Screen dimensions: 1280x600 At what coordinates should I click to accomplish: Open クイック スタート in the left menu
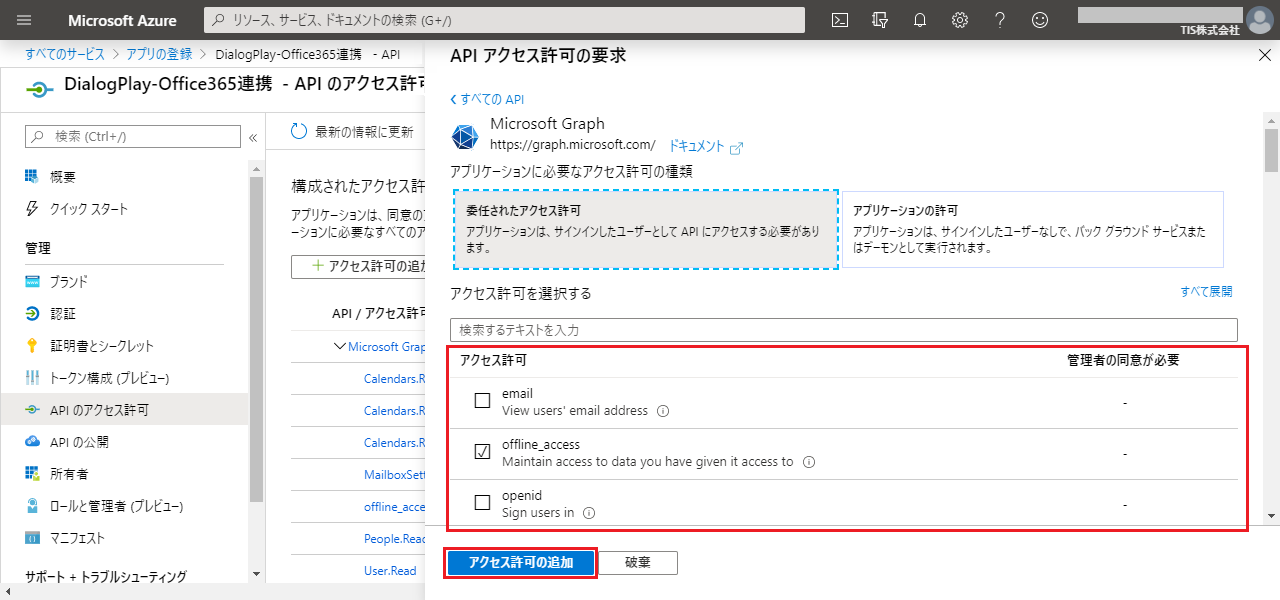88,209
